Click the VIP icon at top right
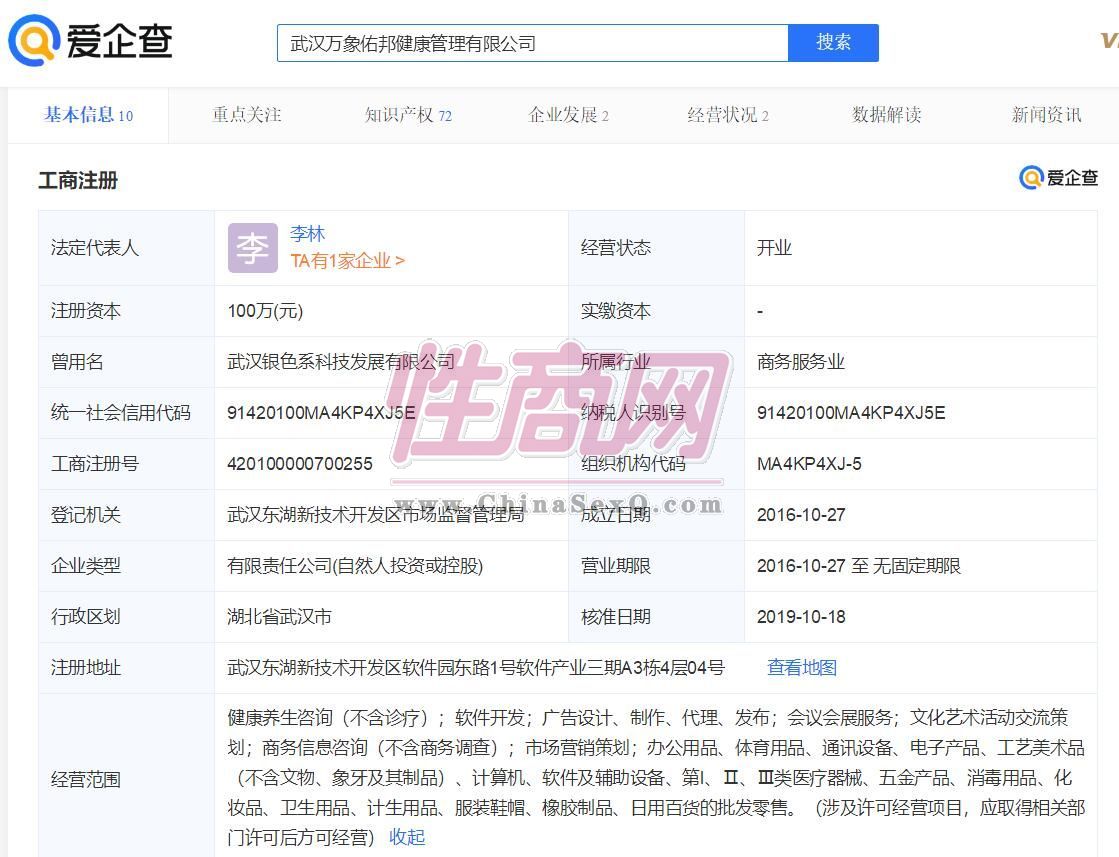 pos(1108,40)
